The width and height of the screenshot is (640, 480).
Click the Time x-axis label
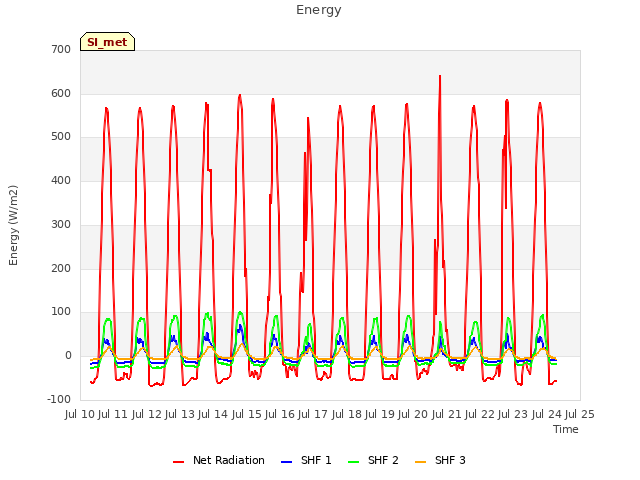(x=566, y=429)
